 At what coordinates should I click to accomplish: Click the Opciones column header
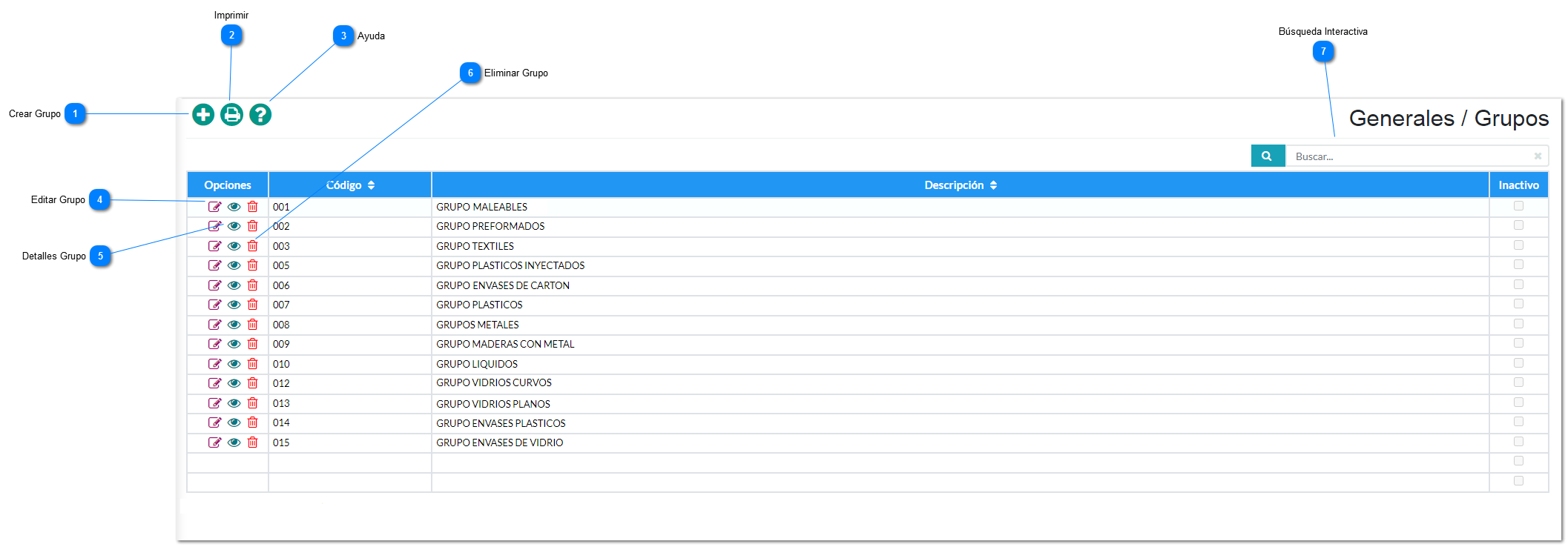click(228, 185)
